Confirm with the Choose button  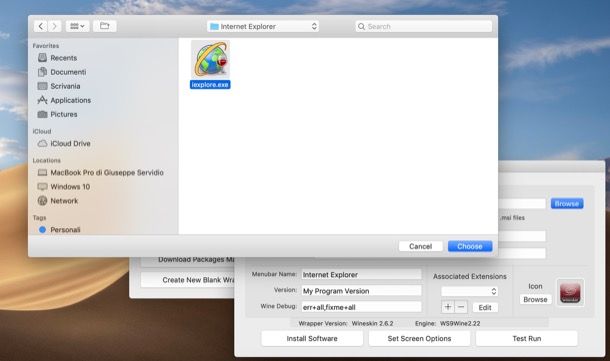[x=470, y=246]
